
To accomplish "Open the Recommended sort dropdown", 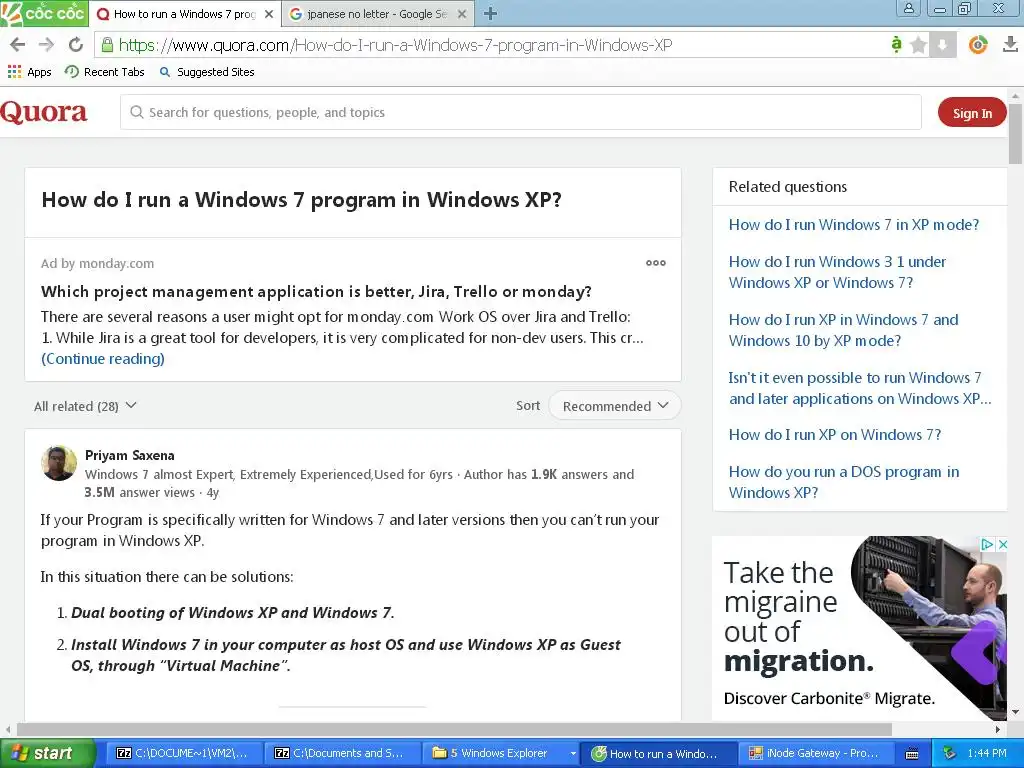I will point(615,406).
